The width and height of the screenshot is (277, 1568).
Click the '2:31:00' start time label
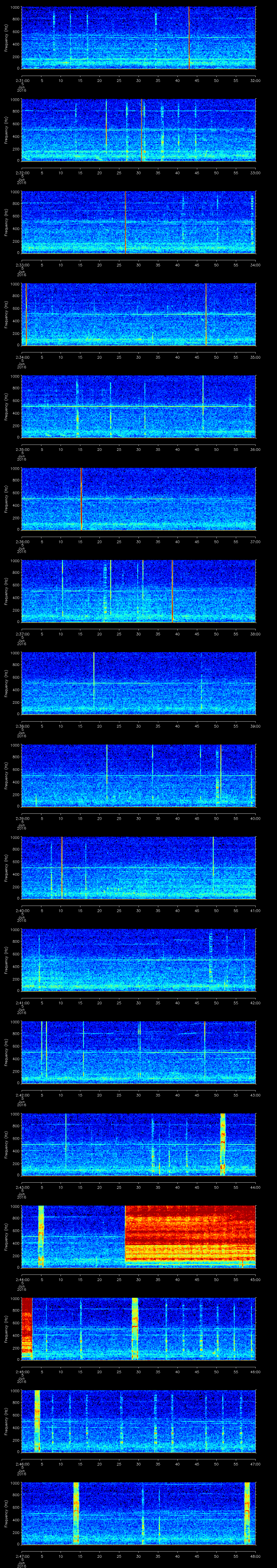22,80
